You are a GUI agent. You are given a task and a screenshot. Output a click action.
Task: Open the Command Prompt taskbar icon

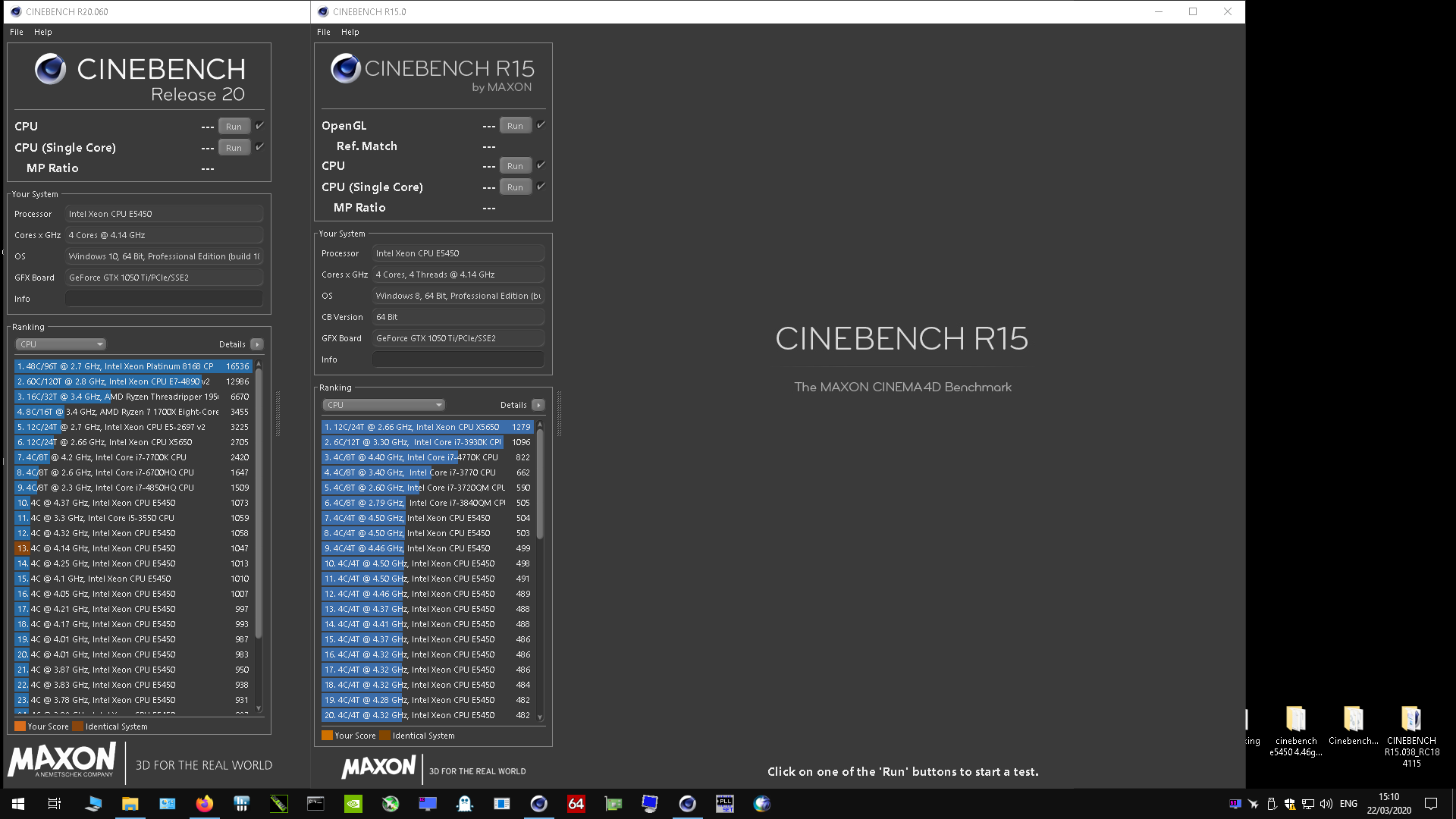(x=315, y=804)
